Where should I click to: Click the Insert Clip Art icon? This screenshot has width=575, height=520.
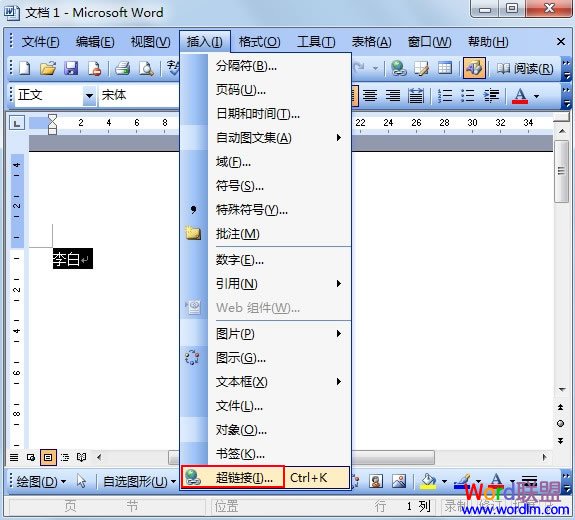click(x=376, y=481)
